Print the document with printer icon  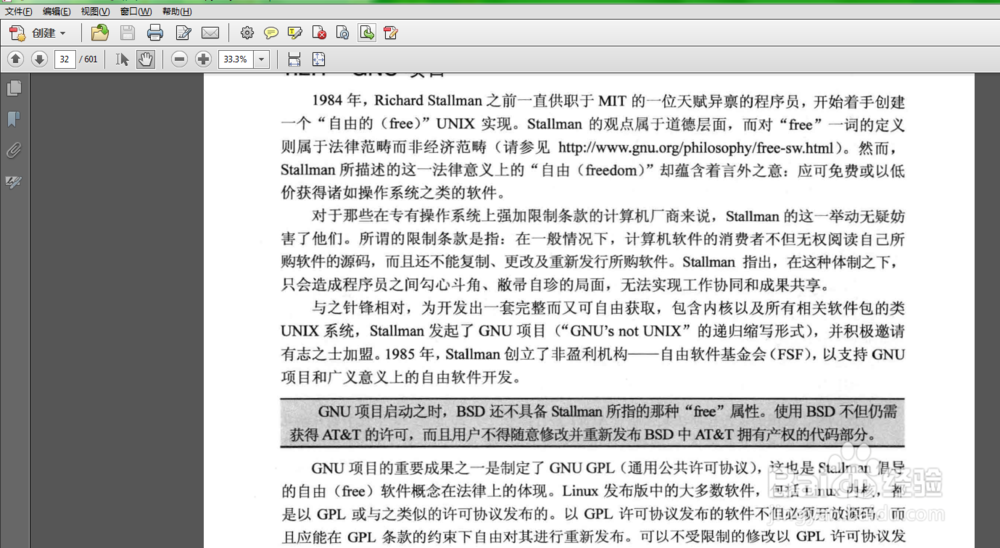pos(155,33)
